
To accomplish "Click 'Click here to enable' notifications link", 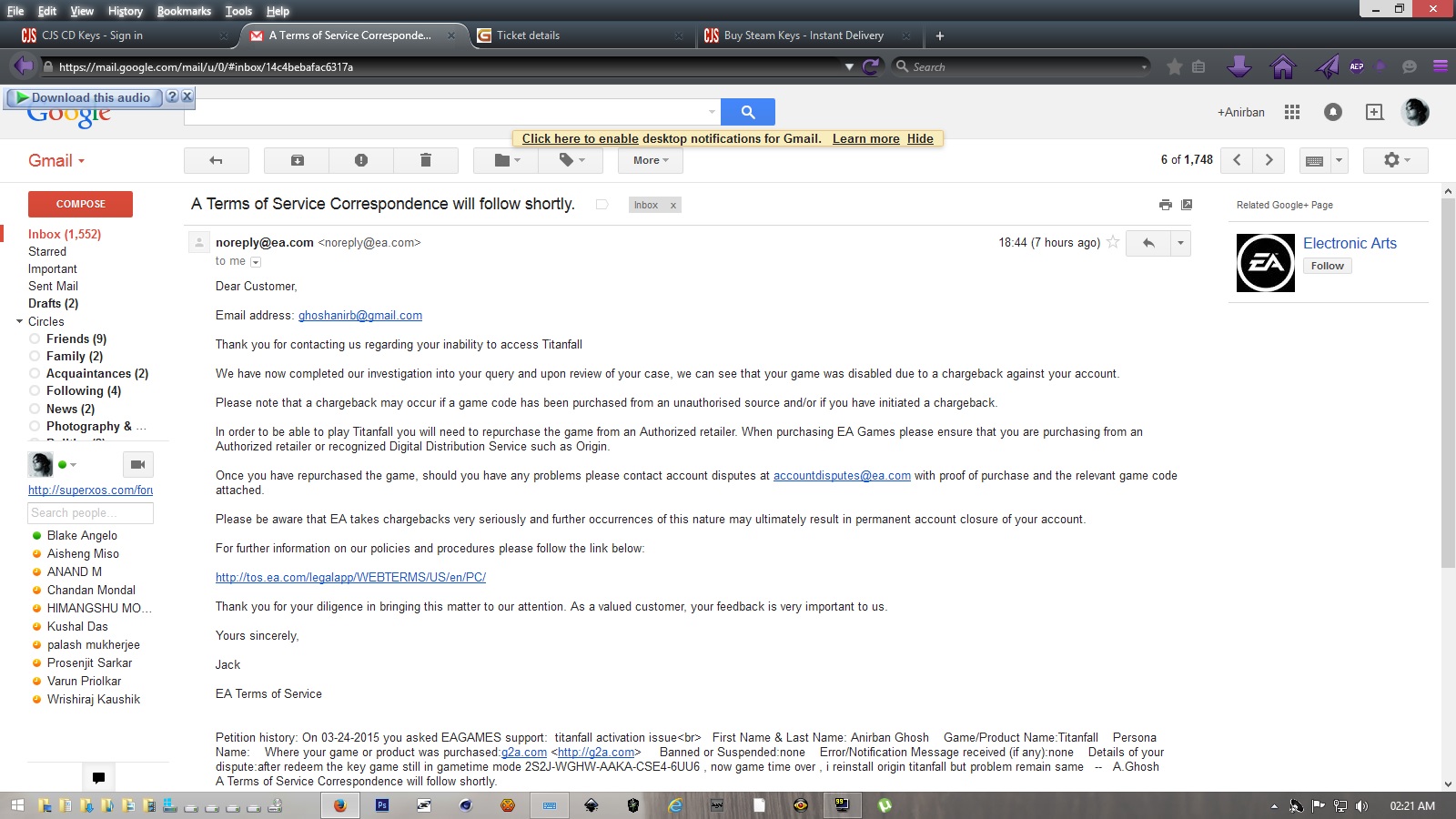I will tap(581, 138).
